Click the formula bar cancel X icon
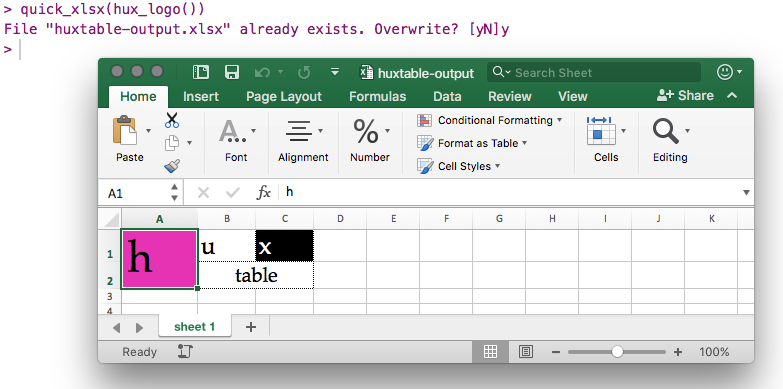This screenshot has width=783, height=389. tap(203, 192)
